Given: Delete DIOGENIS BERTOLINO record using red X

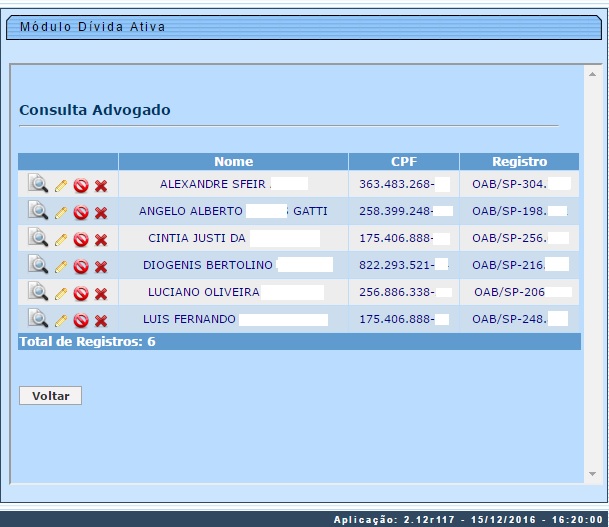Looking at the screenshot, I should click(x=101, y=266).
